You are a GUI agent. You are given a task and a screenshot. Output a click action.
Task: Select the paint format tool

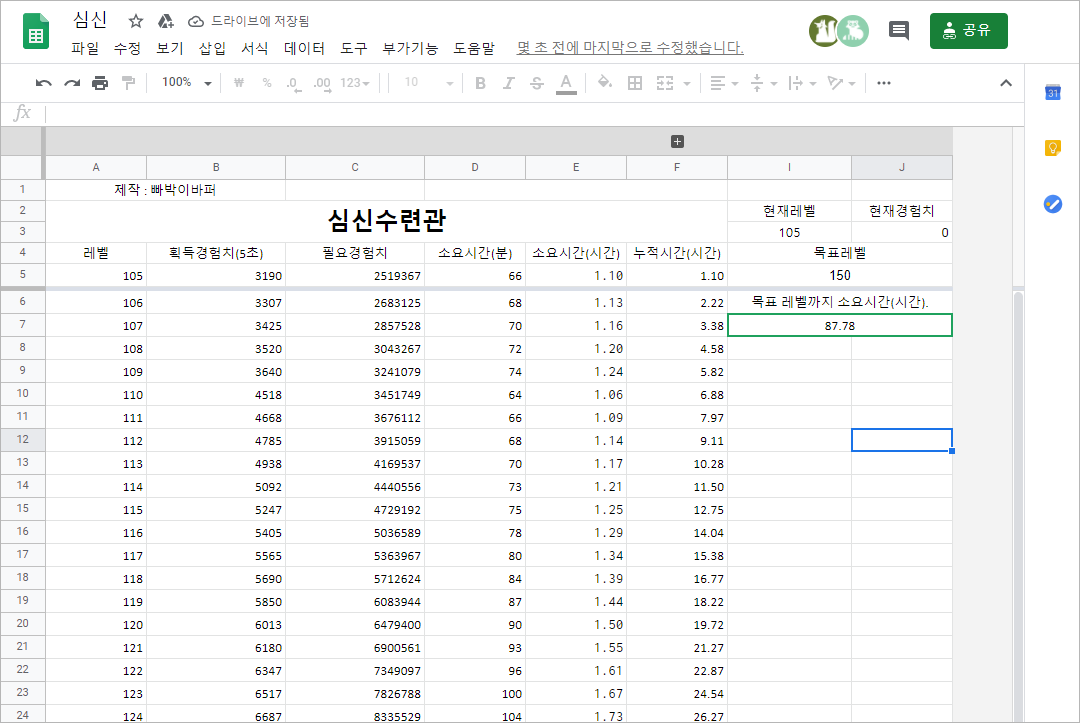pos(130,83)
